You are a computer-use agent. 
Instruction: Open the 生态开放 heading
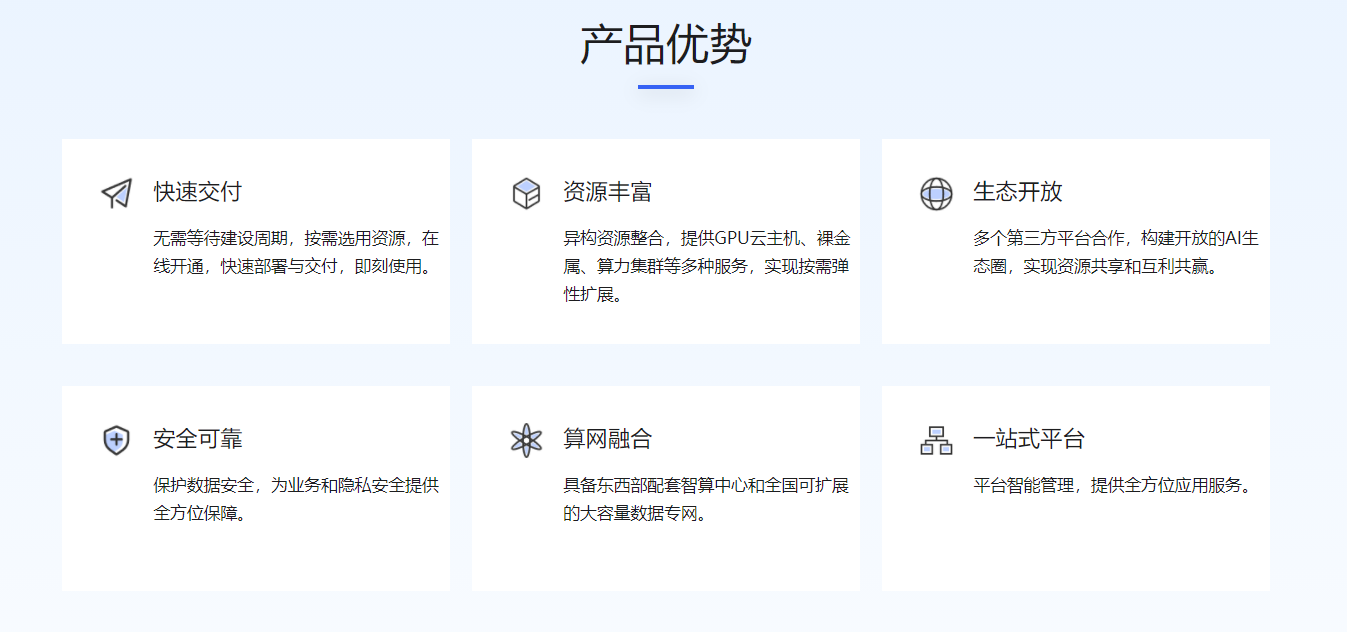(1018, 192)
